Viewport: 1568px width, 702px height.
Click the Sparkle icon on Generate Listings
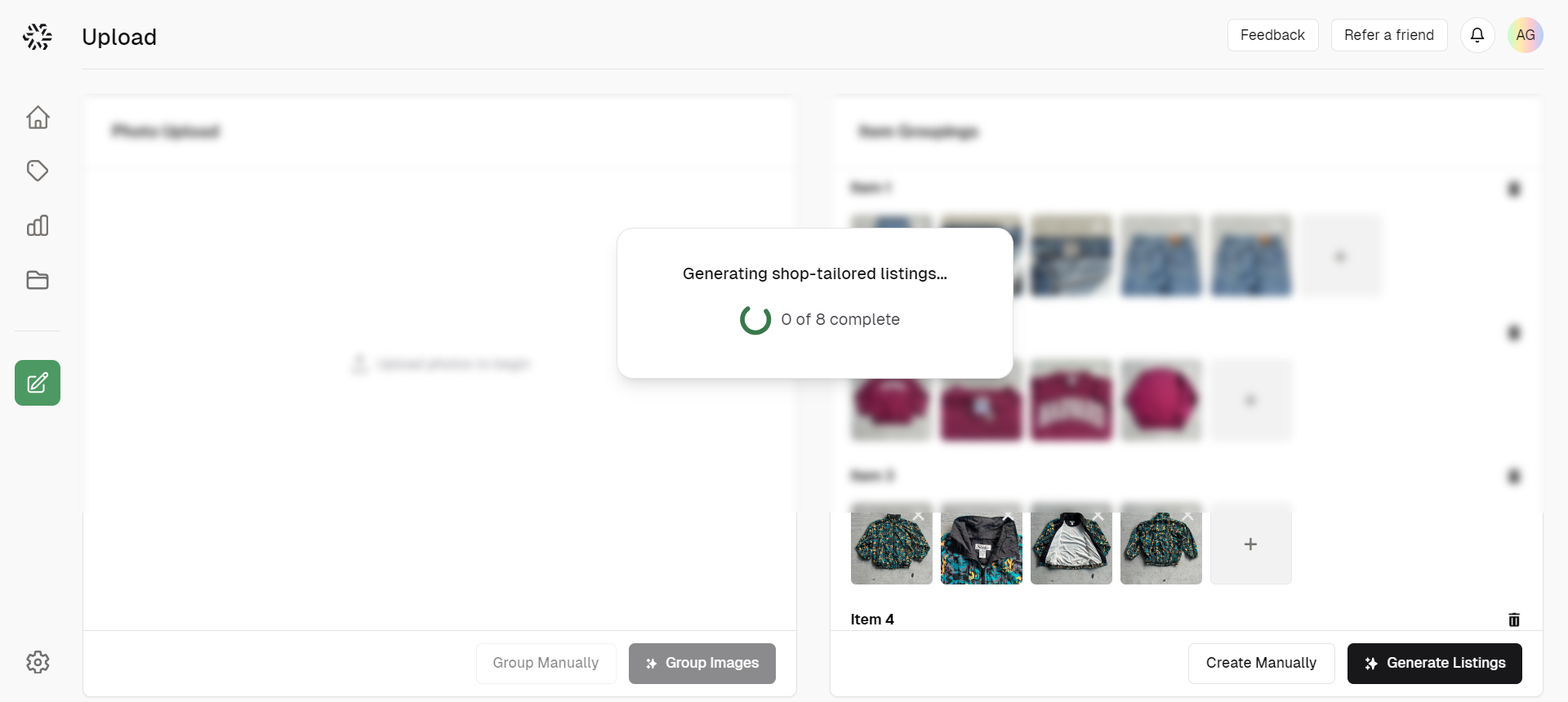point(1370,664)
